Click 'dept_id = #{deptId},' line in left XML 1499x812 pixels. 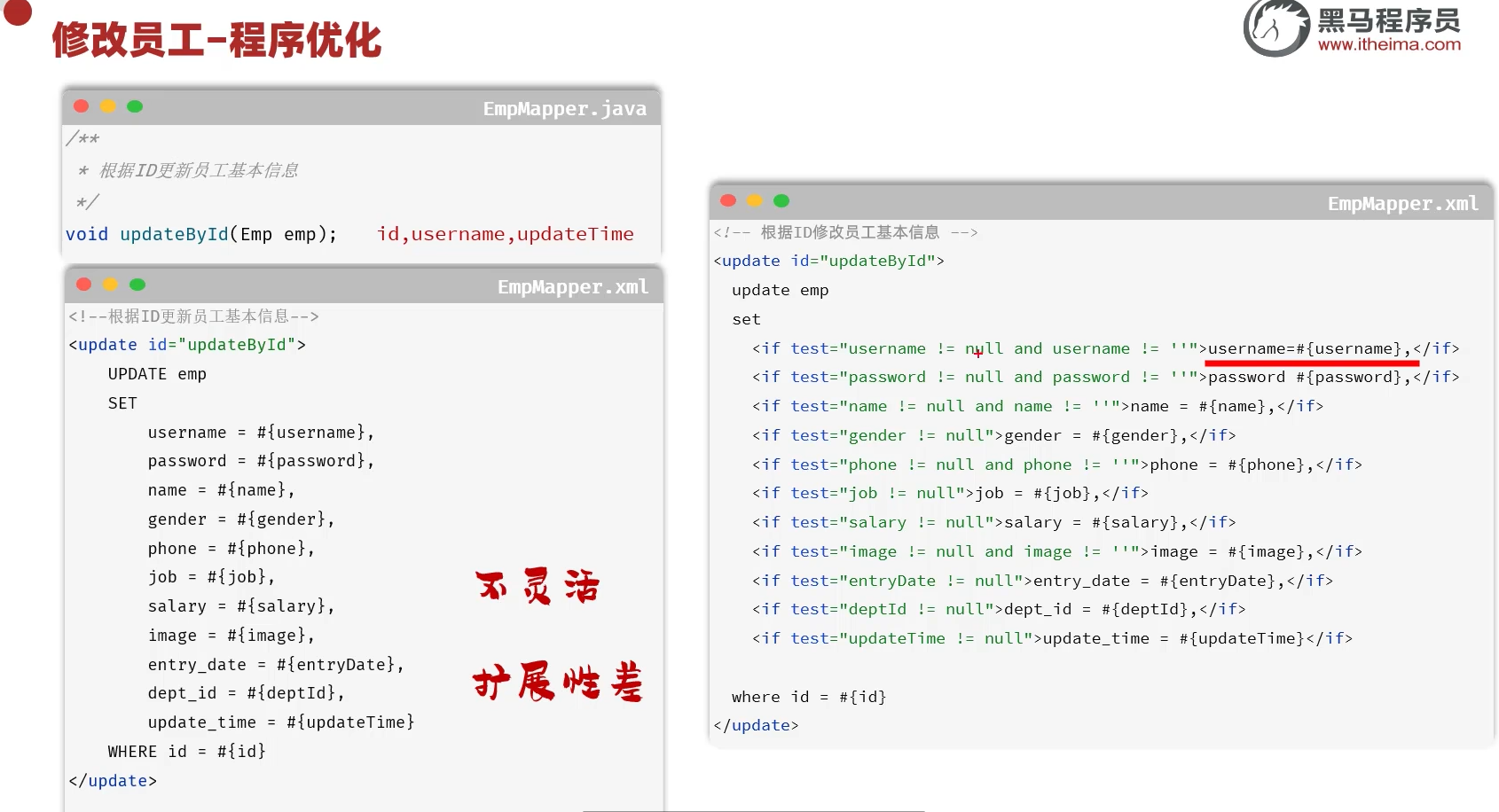tap(246, 693)
